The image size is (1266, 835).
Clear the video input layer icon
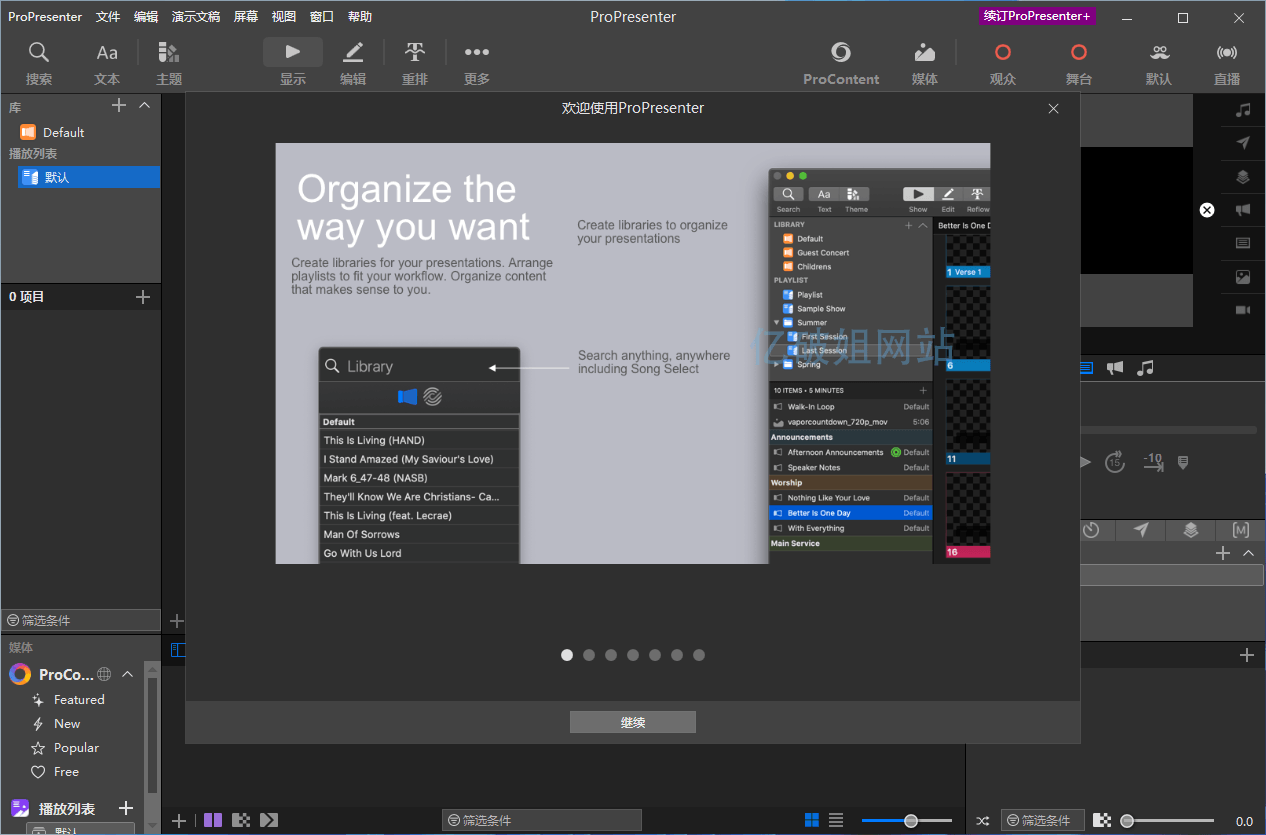click(1243, 310)
